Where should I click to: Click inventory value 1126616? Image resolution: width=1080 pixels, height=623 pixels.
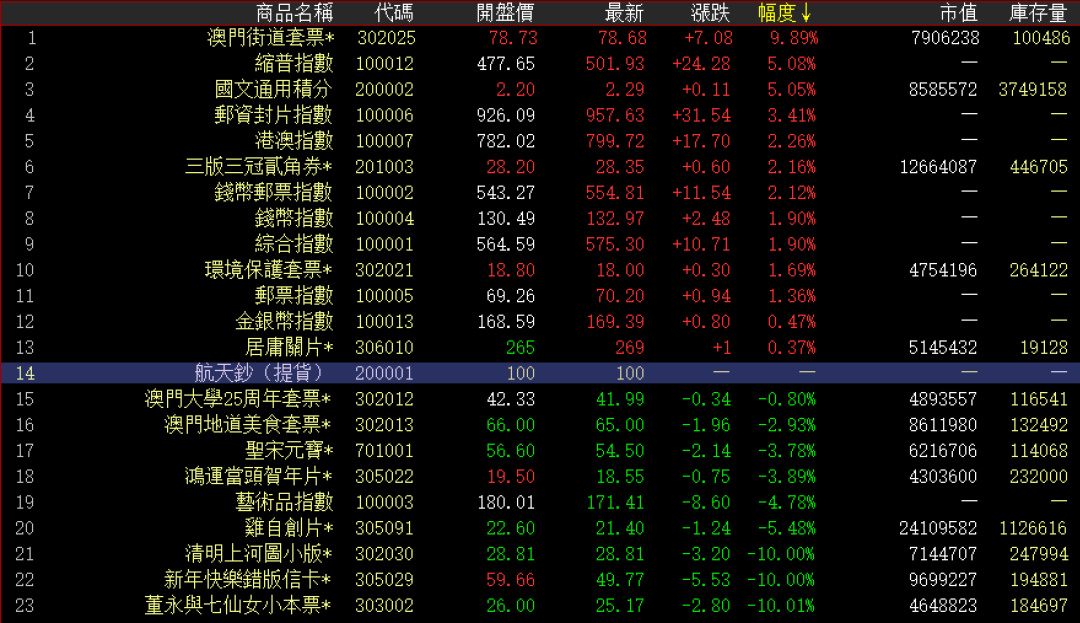tap(1033, 529)
